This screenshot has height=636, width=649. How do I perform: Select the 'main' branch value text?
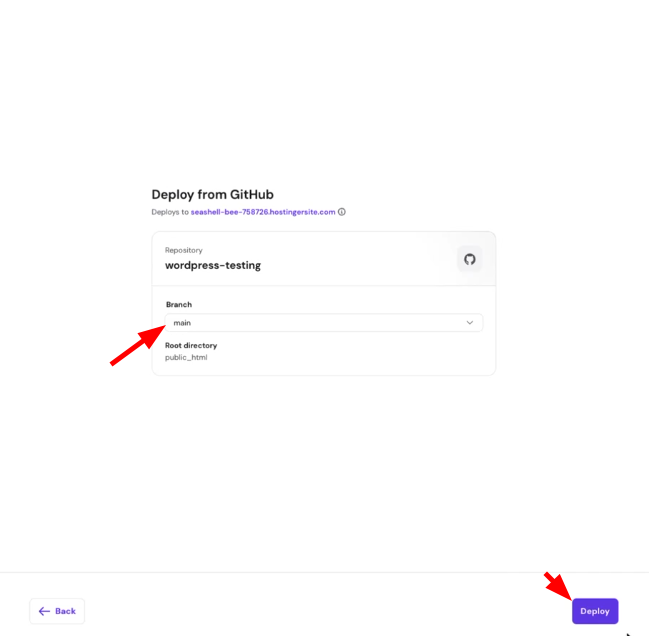182,323
